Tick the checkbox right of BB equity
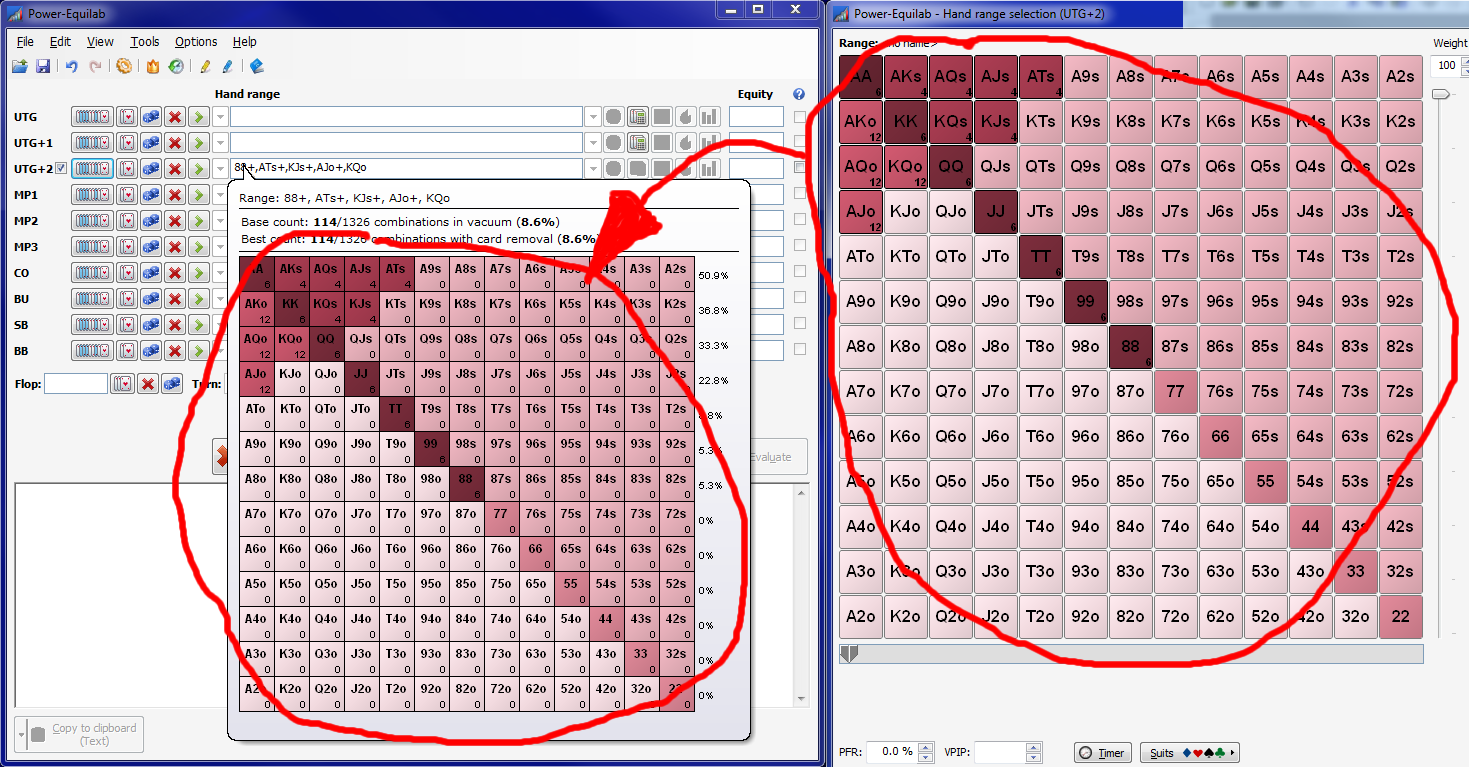Viewport: 1469px width, 767px height. pos(800,350)
